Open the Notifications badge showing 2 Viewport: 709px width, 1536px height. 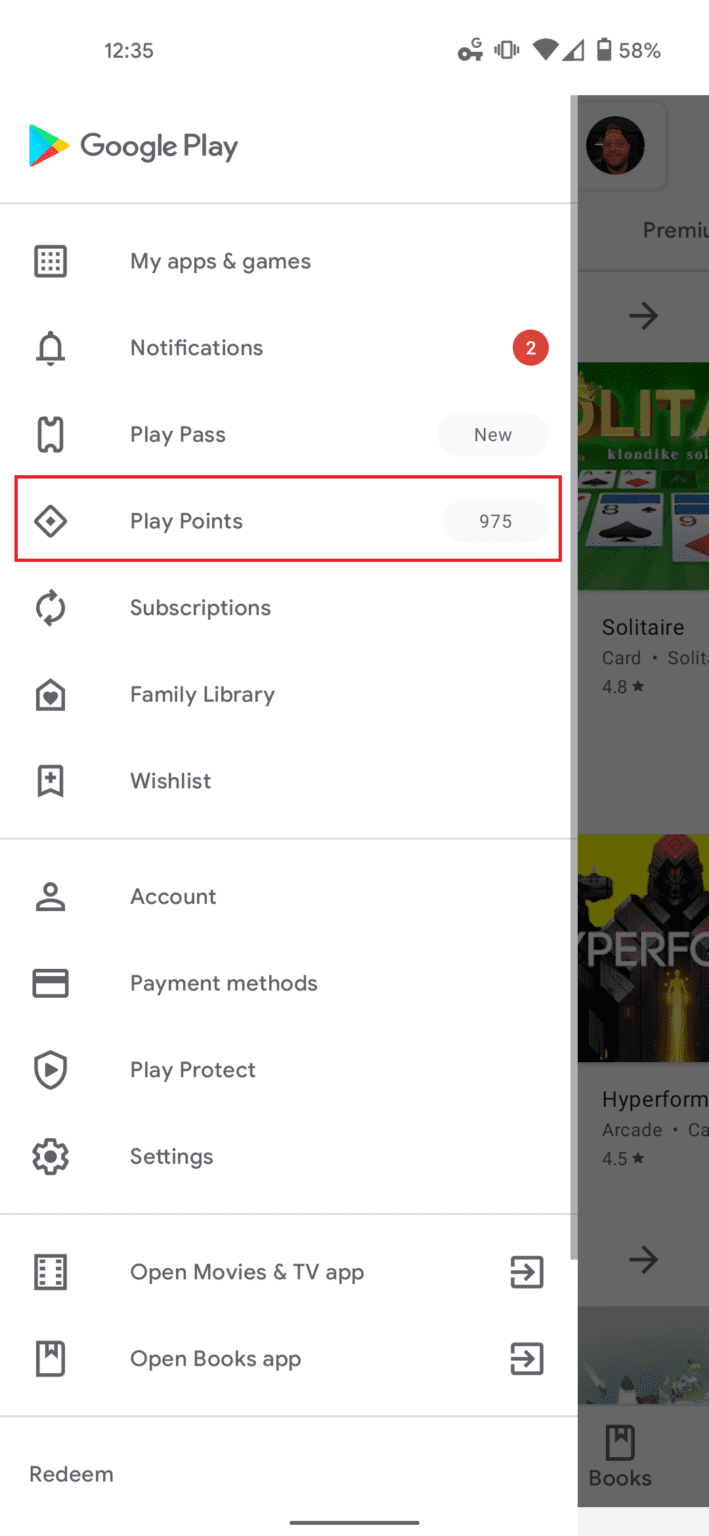[x=531, y=348]
